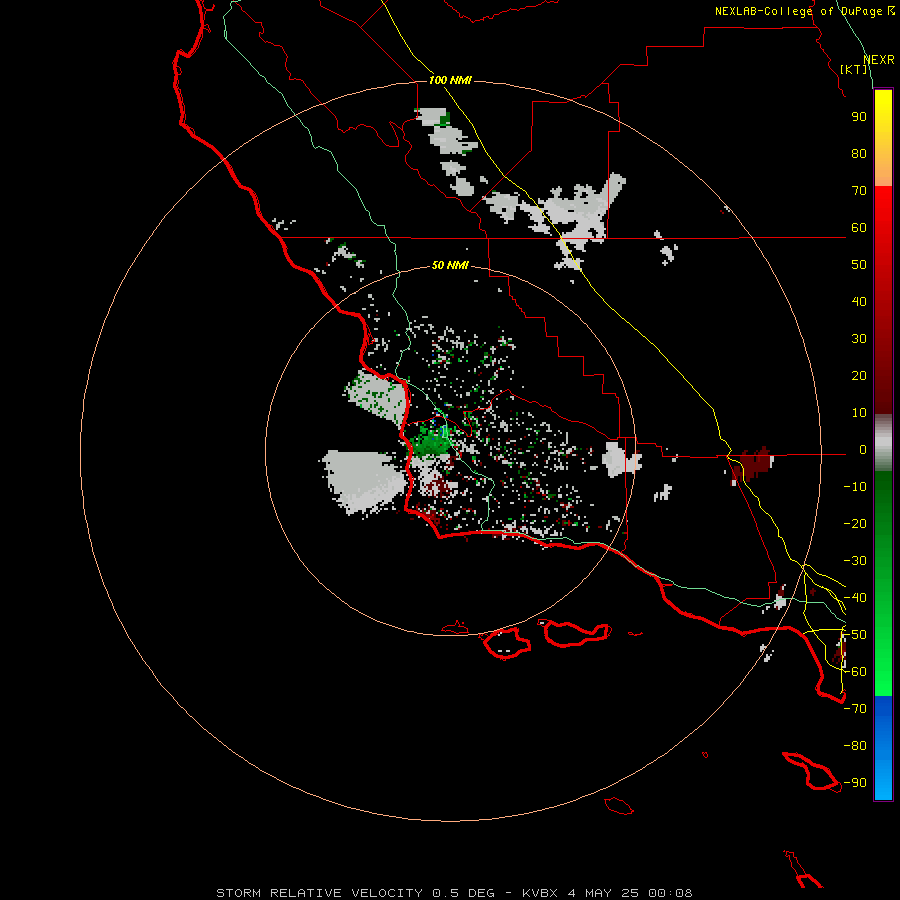Click the -70 value on the velocity scale
Viewport: 900px width, 900px height.
click(x=855, y=709)
